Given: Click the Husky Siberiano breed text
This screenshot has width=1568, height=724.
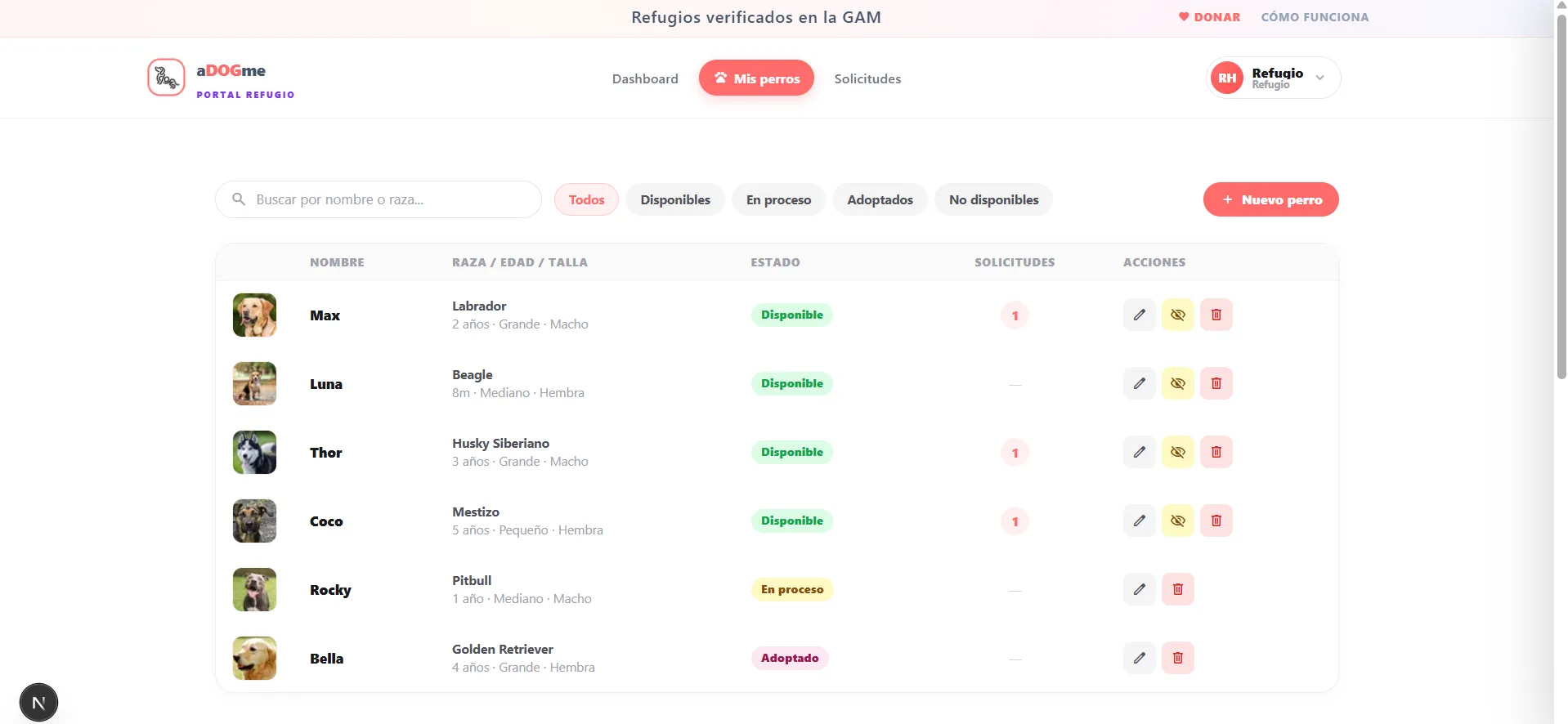Looking at the screenshot, I should click(500, 443).
